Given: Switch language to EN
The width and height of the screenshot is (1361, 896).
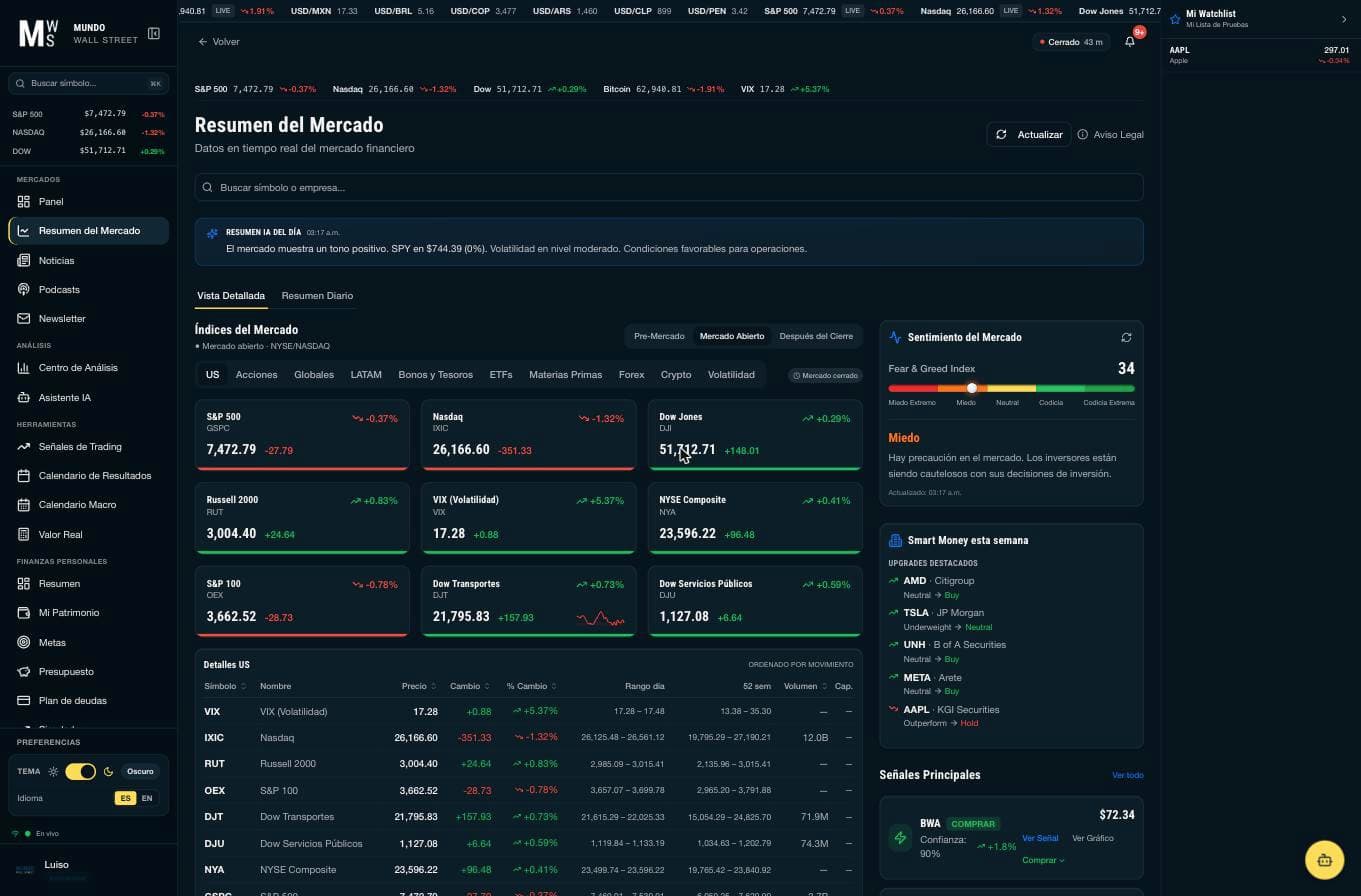Looking at the screenshot, I should tap(147, 798).
